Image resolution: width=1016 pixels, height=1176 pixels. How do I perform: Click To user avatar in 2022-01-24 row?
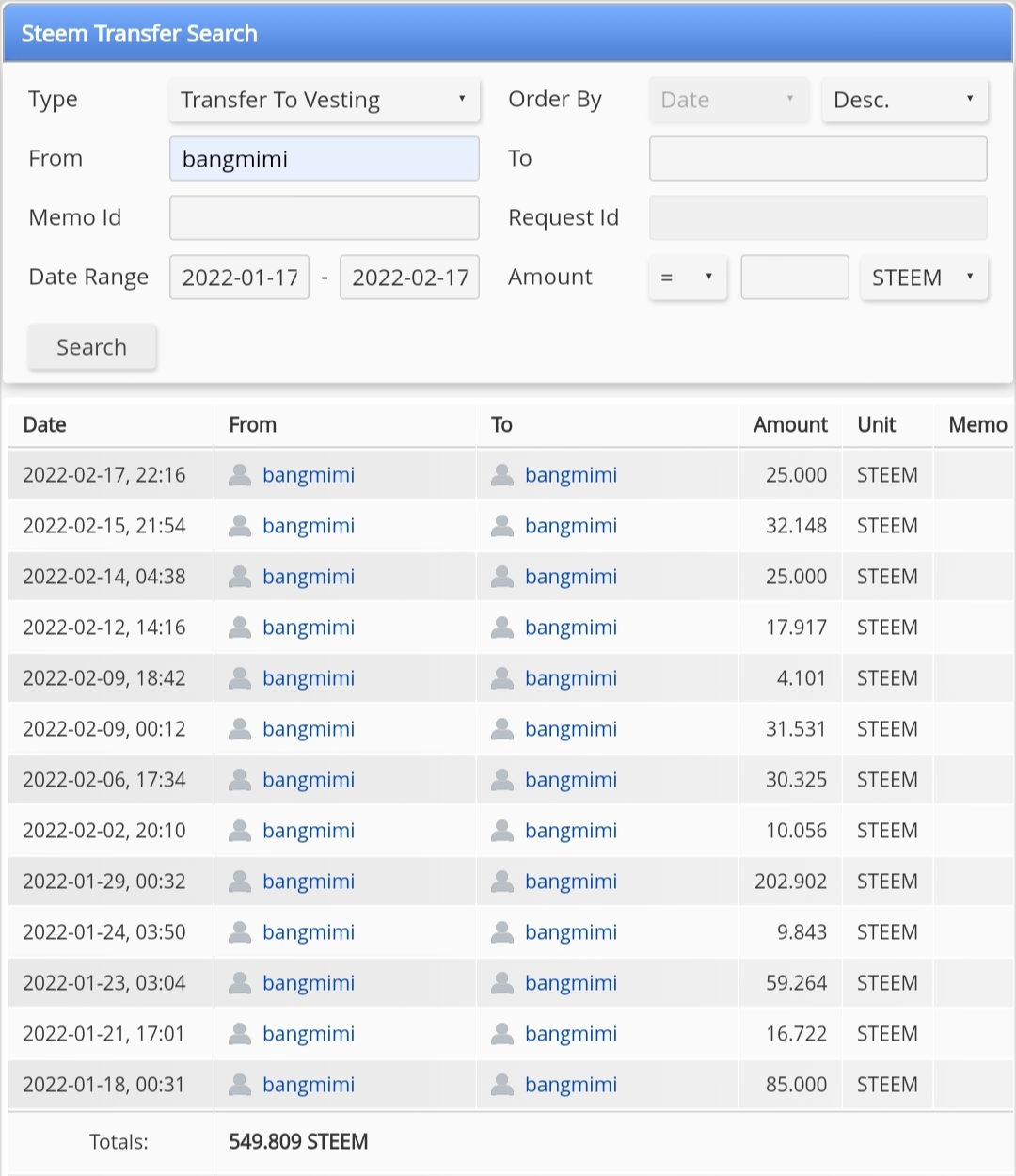click(x=502, y=932)
